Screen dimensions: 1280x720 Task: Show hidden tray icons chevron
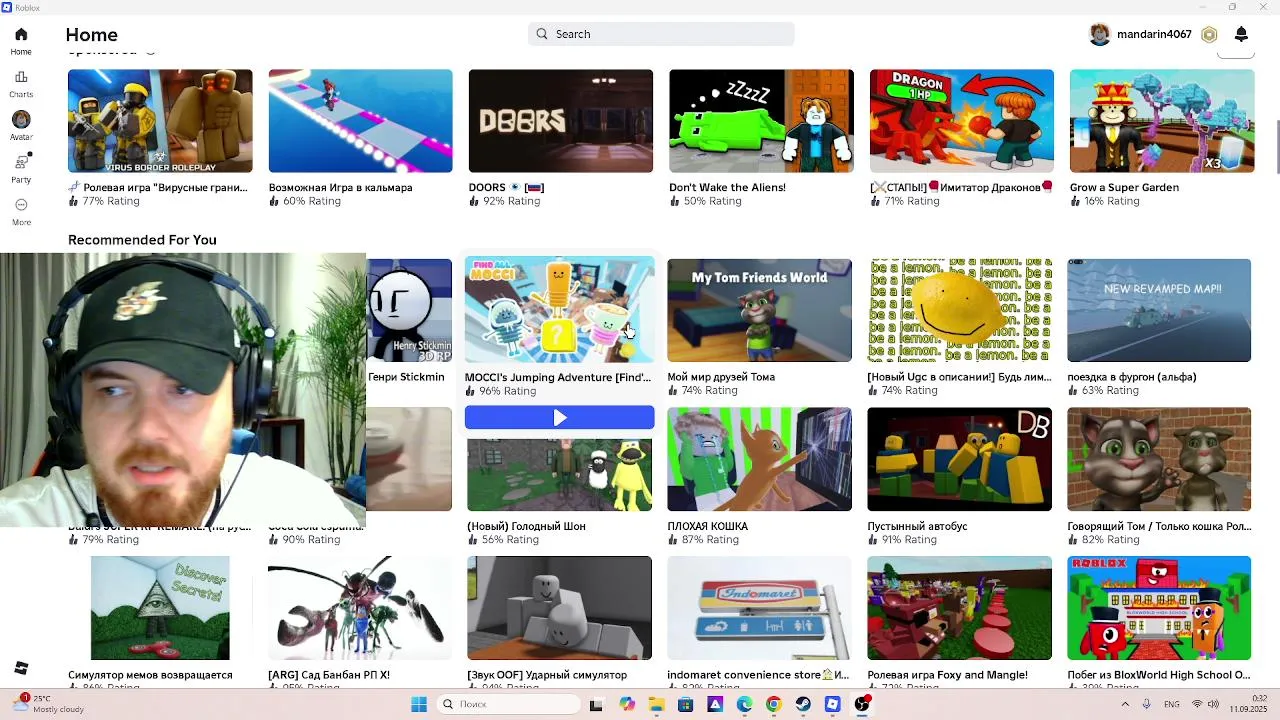[x=1125, y=704]
